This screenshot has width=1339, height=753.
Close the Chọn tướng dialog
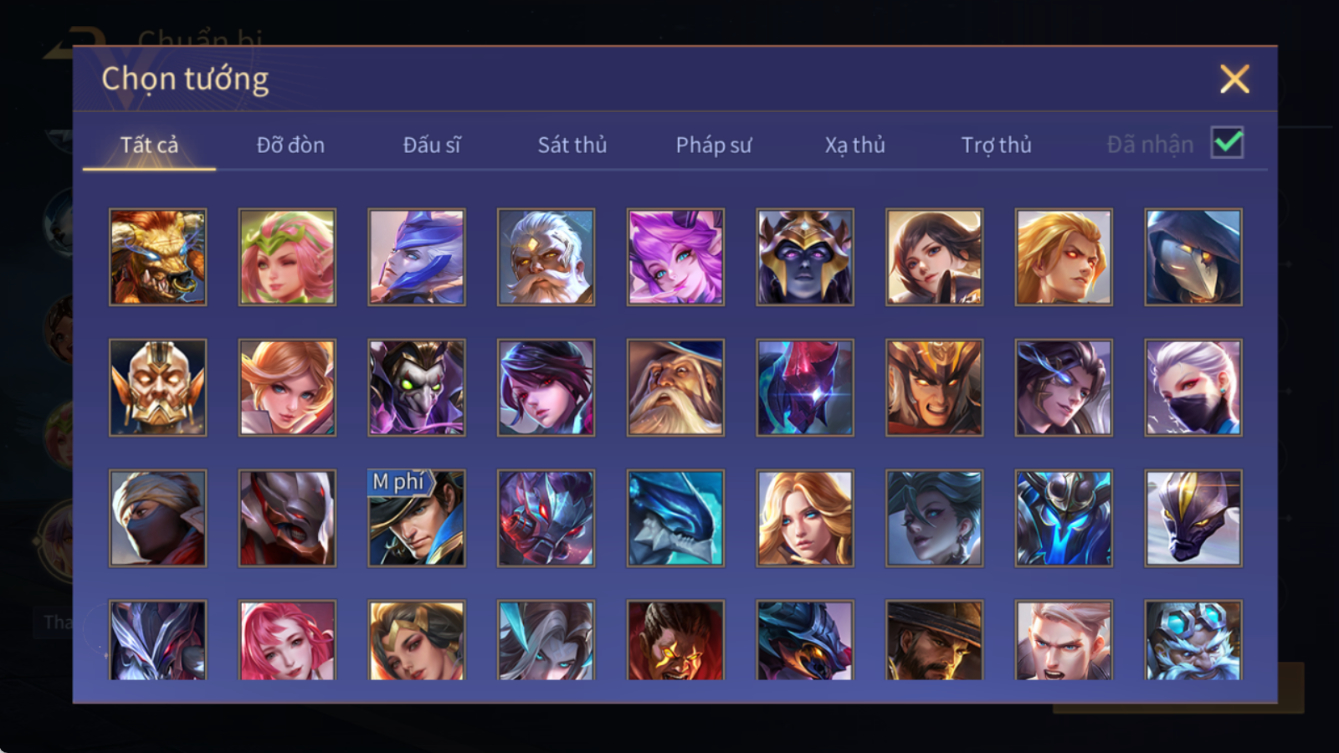(1235, 79)
